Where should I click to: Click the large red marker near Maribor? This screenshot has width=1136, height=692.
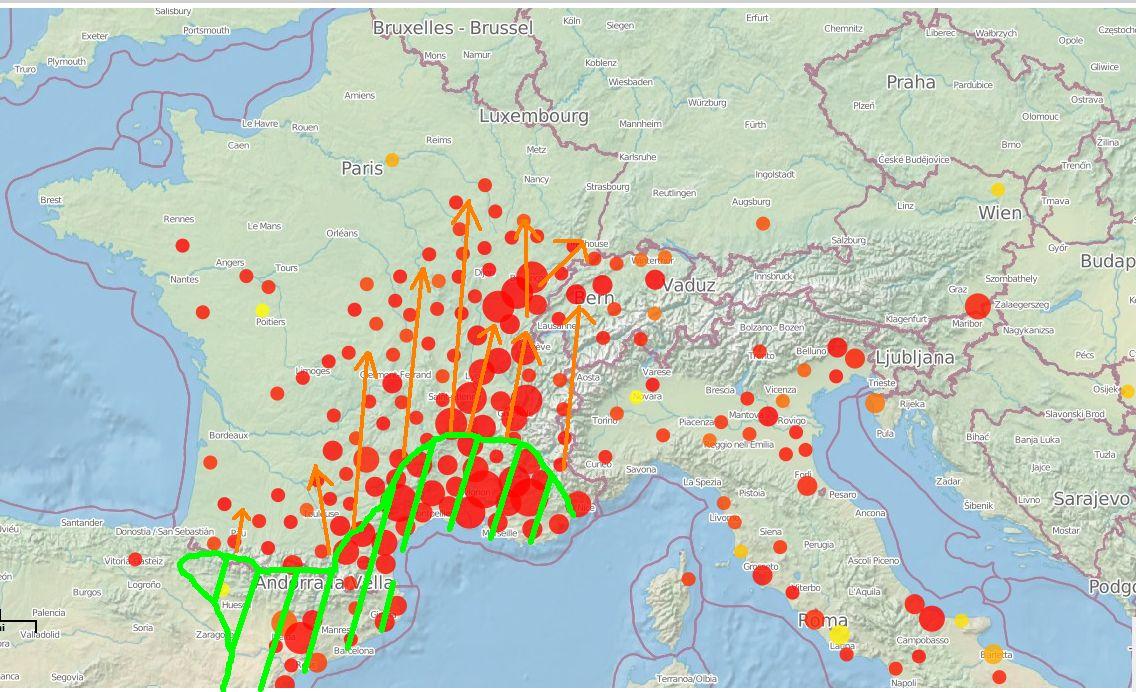tap(977, 306)
